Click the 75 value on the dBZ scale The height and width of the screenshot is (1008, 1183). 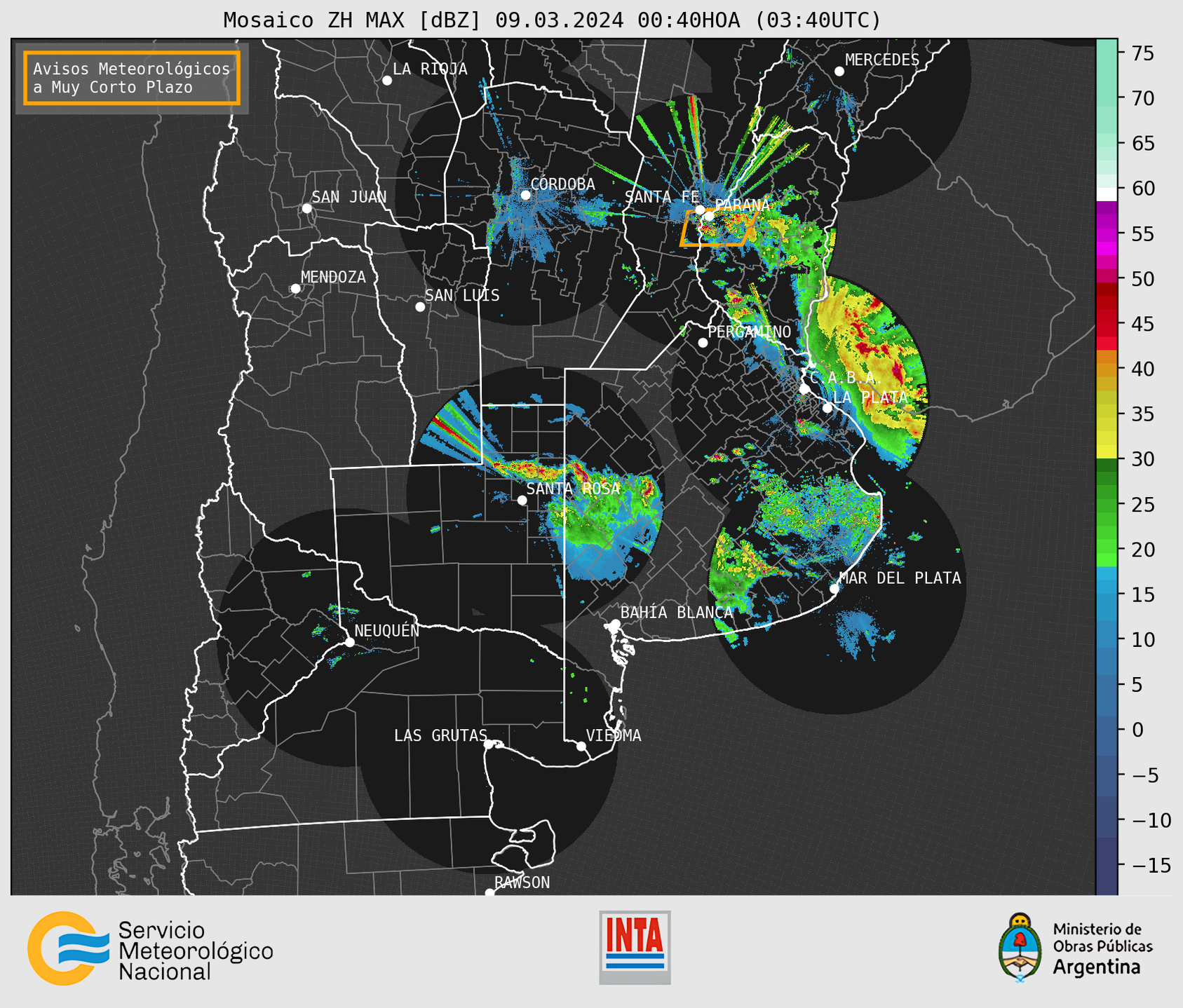coord(1144,53)
